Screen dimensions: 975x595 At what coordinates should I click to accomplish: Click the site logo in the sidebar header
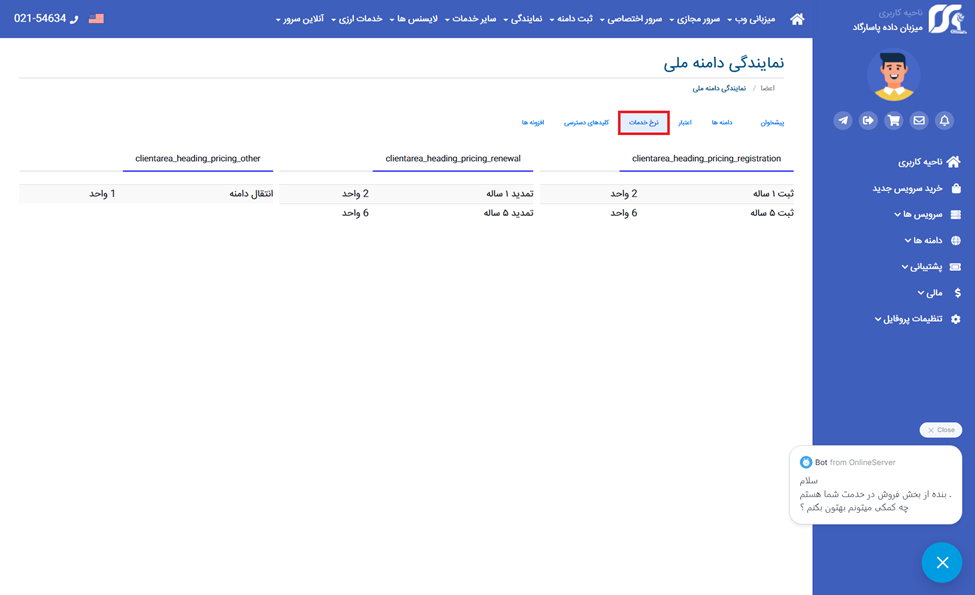[946, 19]
